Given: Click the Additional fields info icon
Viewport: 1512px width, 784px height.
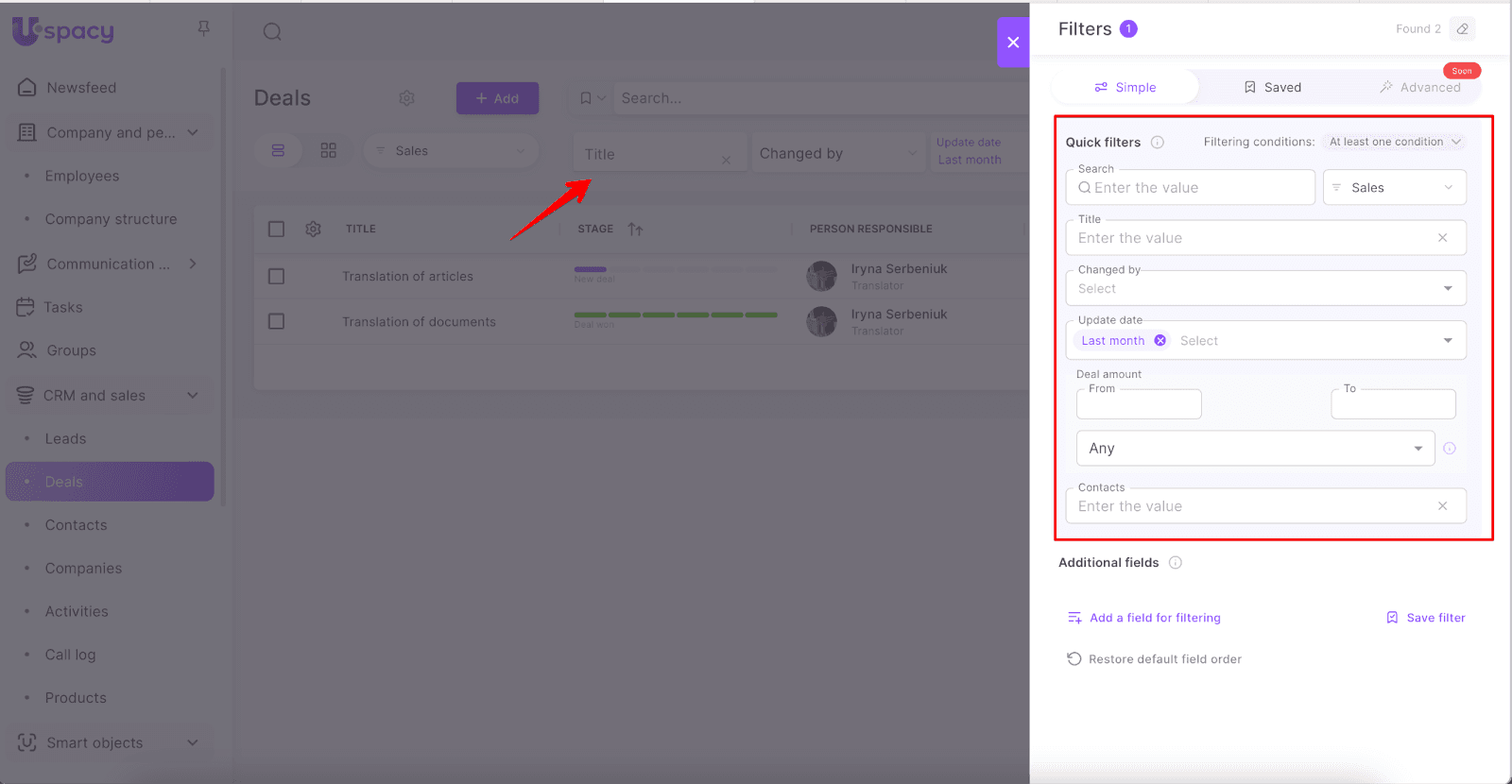Looking at the screenshot, I should (1176, 563).
